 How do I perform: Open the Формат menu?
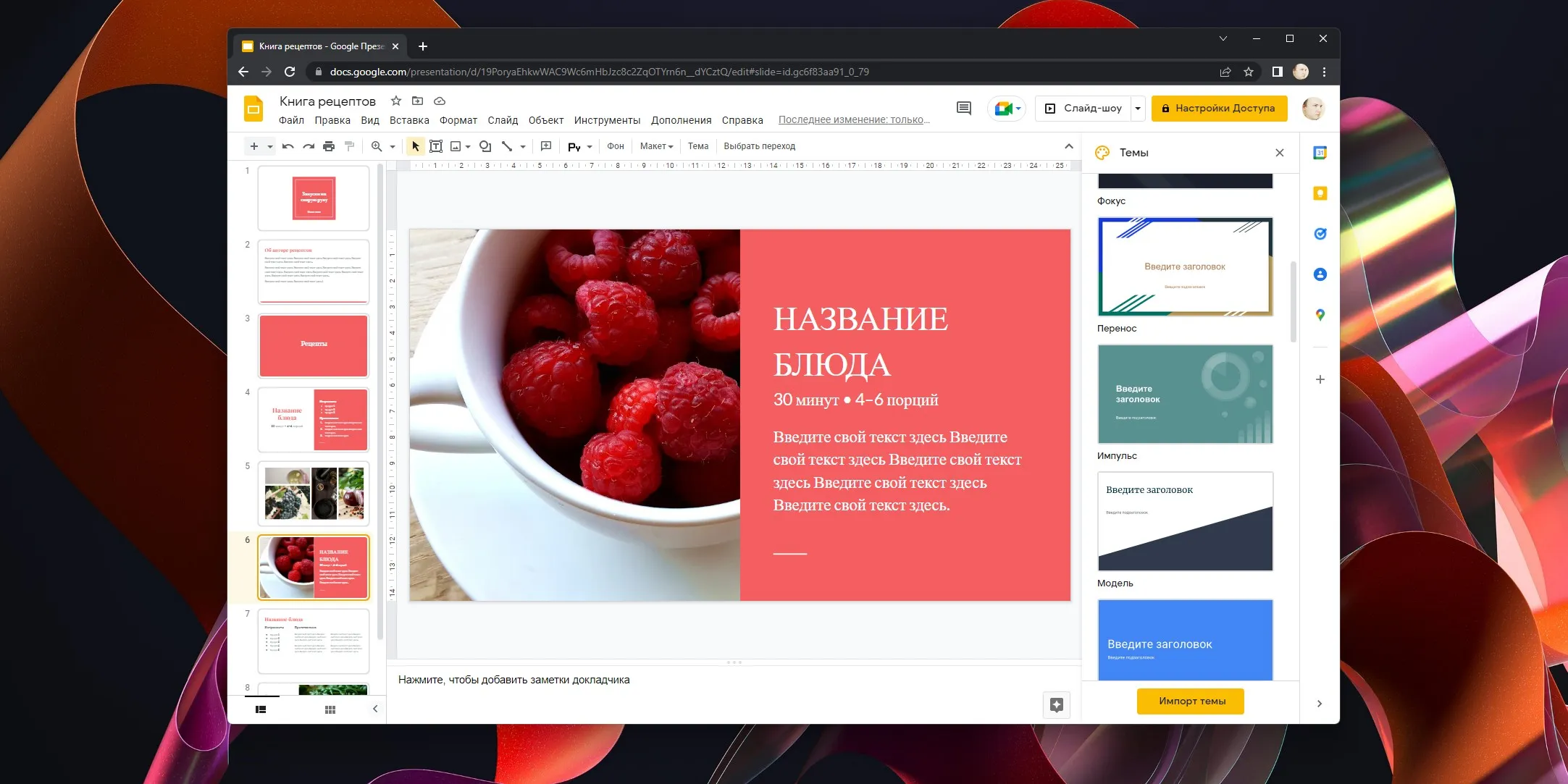coord(458,120)
